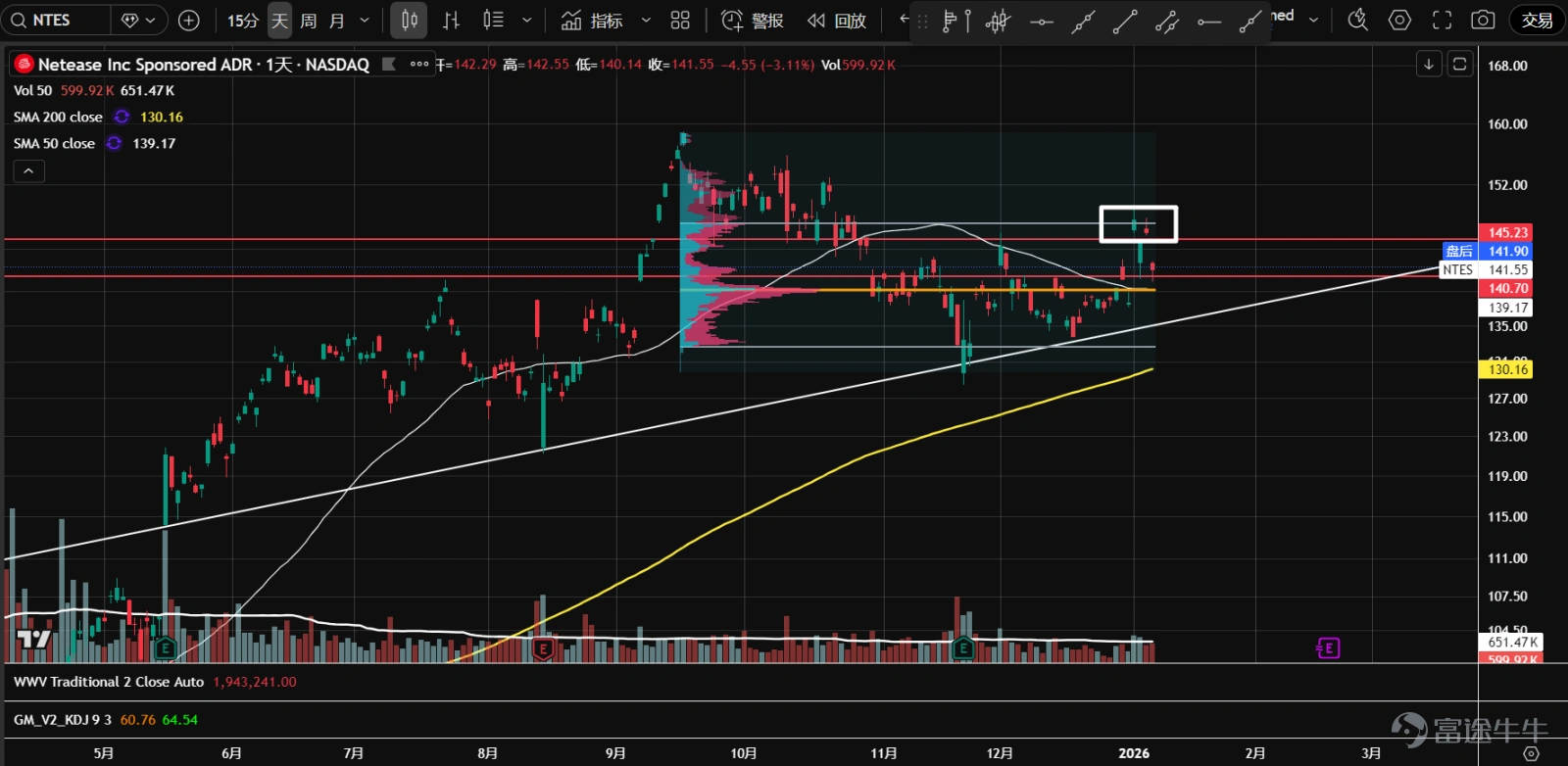Enter fullscreen mode
Viewport: 1568px width, 766px height.
point(1442,20)
